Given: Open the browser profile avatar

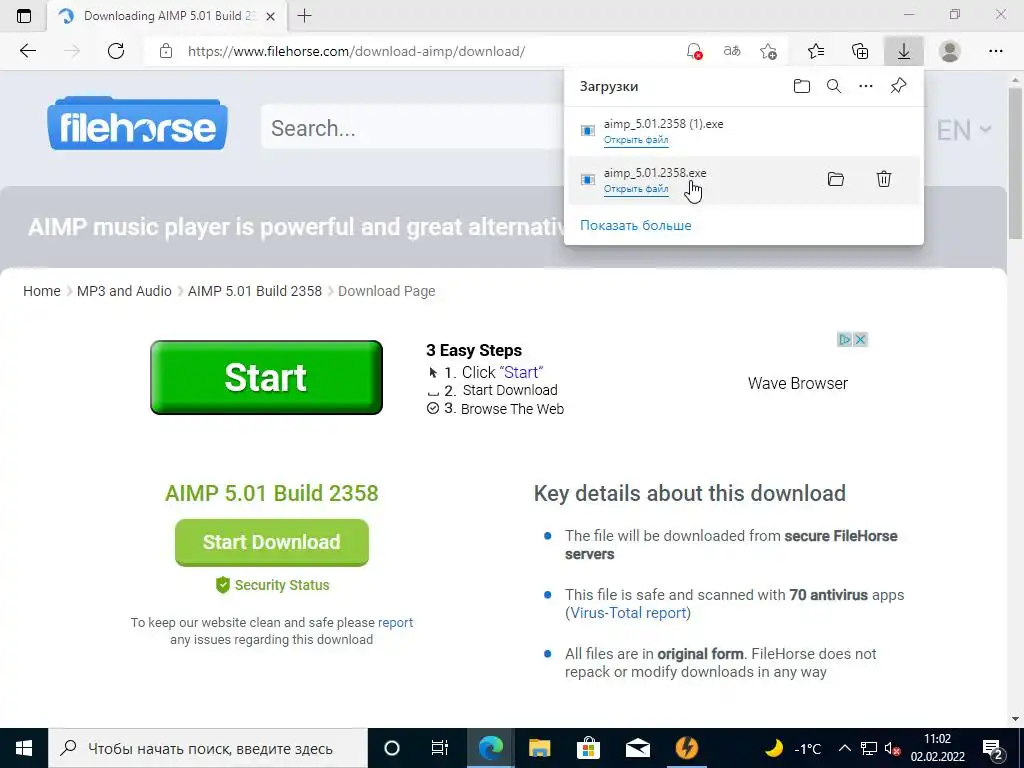Looking at the screenshot, I should [x=950, y=51].
